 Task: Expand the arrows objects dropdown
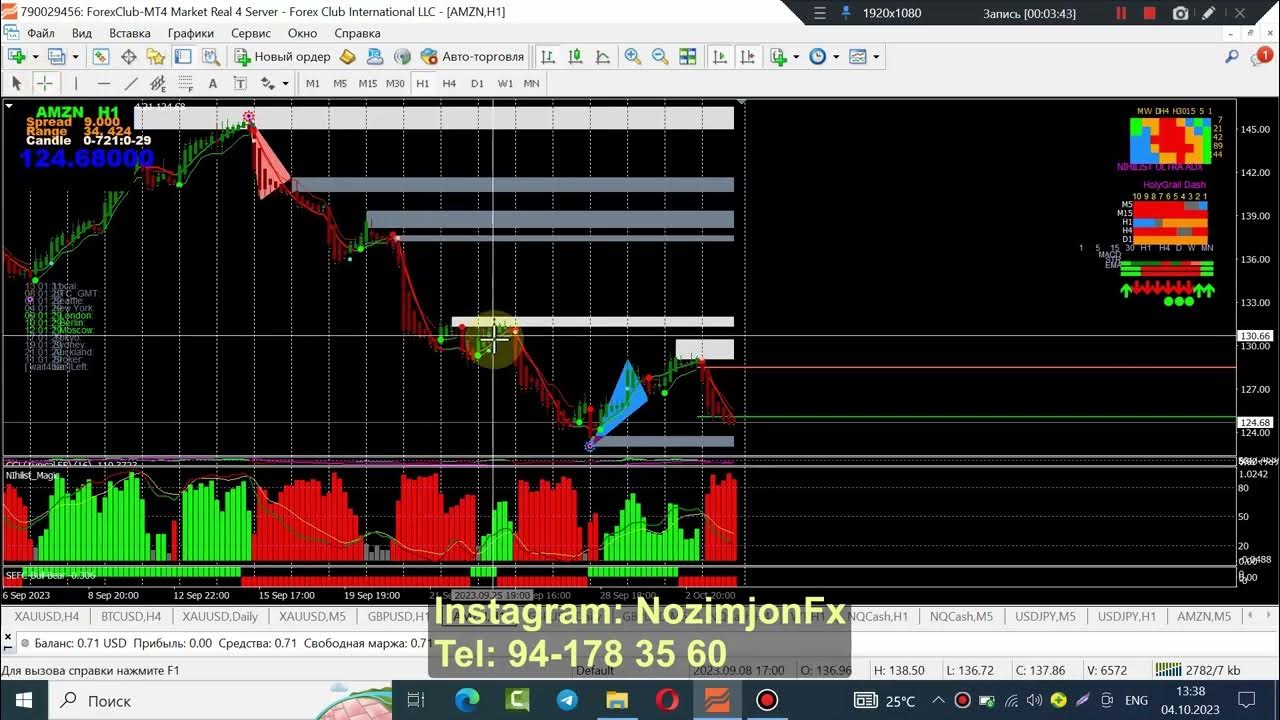(285, 83)
